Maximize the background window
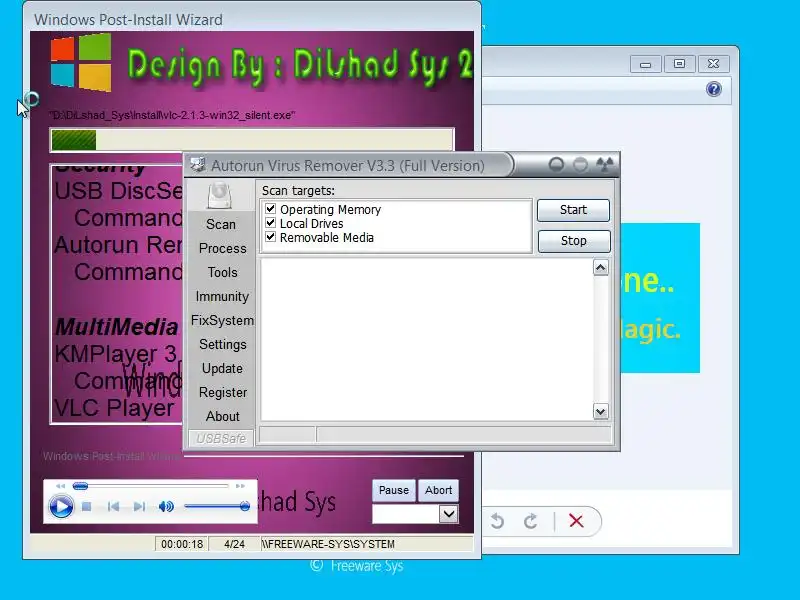Image resolution: width=800 pixels, height=600 pixels. coord(680,64)
